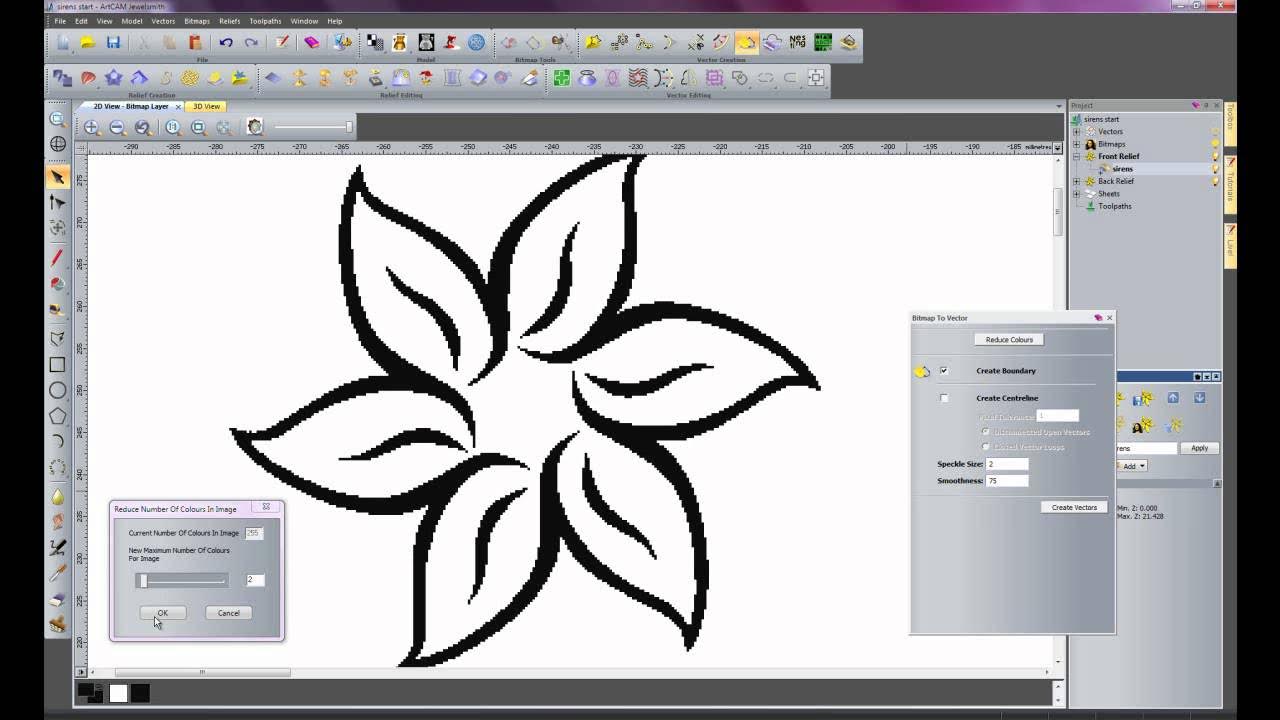Select the Arc tool

pos(58,441)
